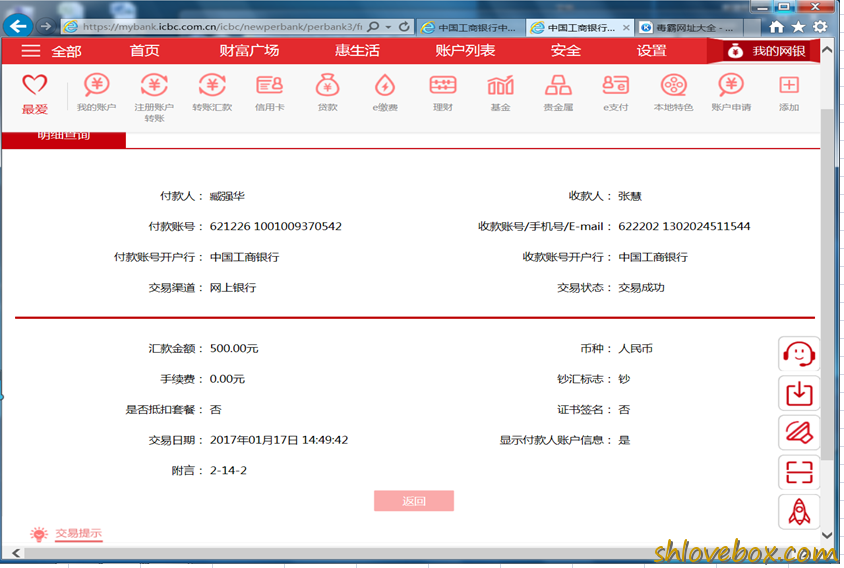Open 安全 in the navigation bar
Viewport: 844px width, 568px height.
pyautogui.click(x=566, y=51)
